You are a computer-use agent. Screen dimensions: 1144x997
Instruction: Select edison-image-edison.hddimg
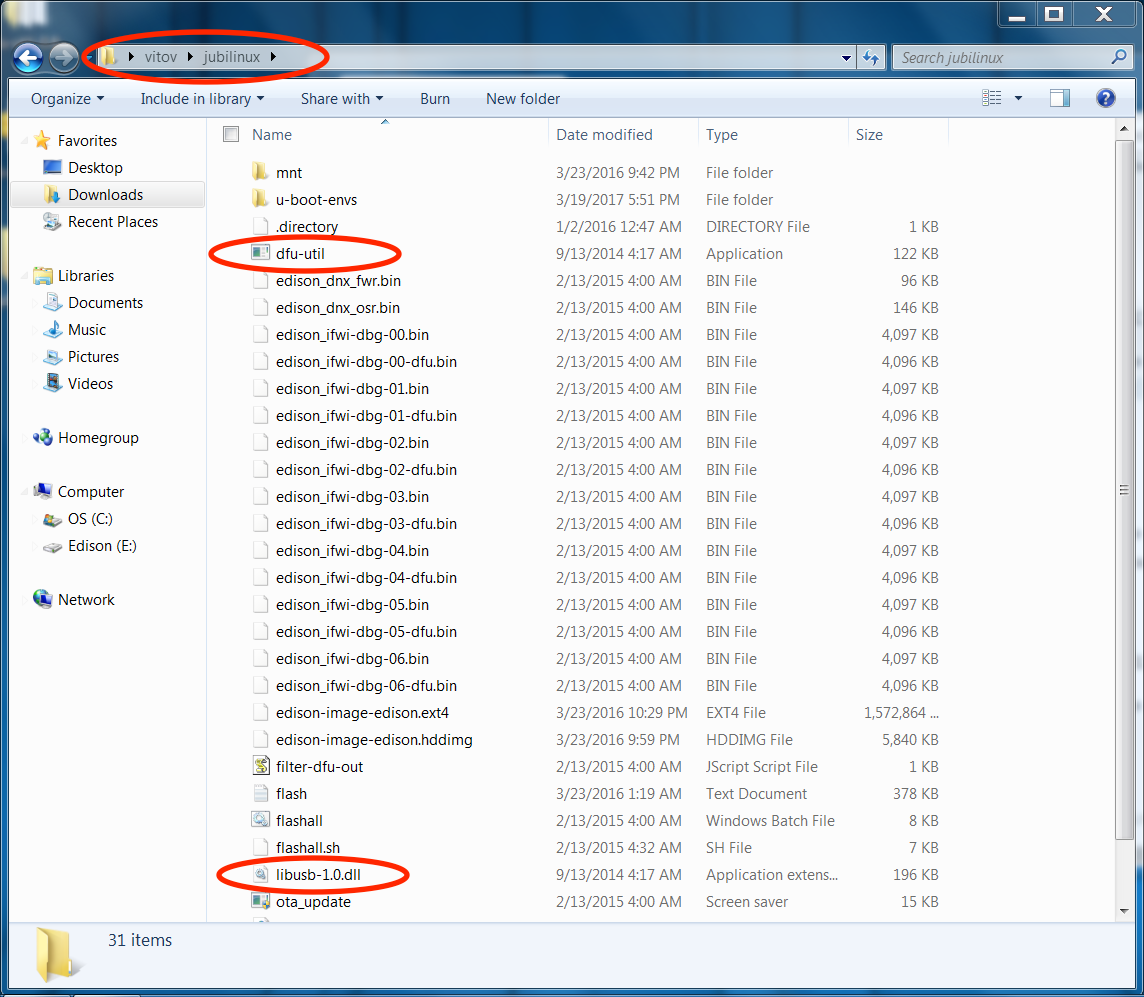pos(374,739)
